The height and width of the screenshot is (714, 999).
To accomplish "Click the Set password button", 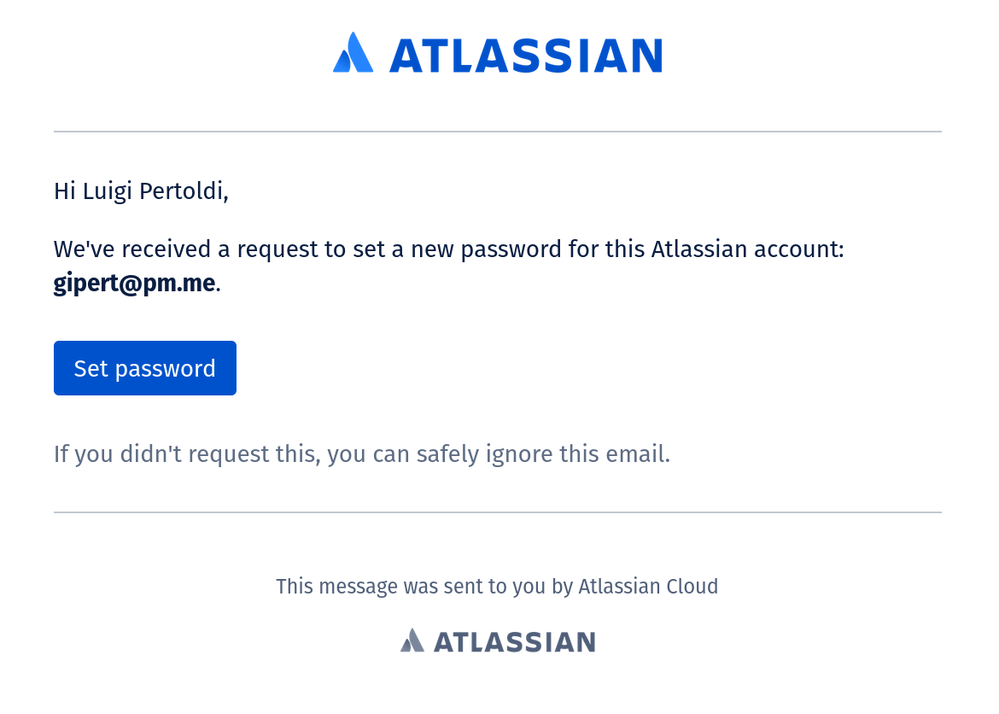I will click(145, 368).
